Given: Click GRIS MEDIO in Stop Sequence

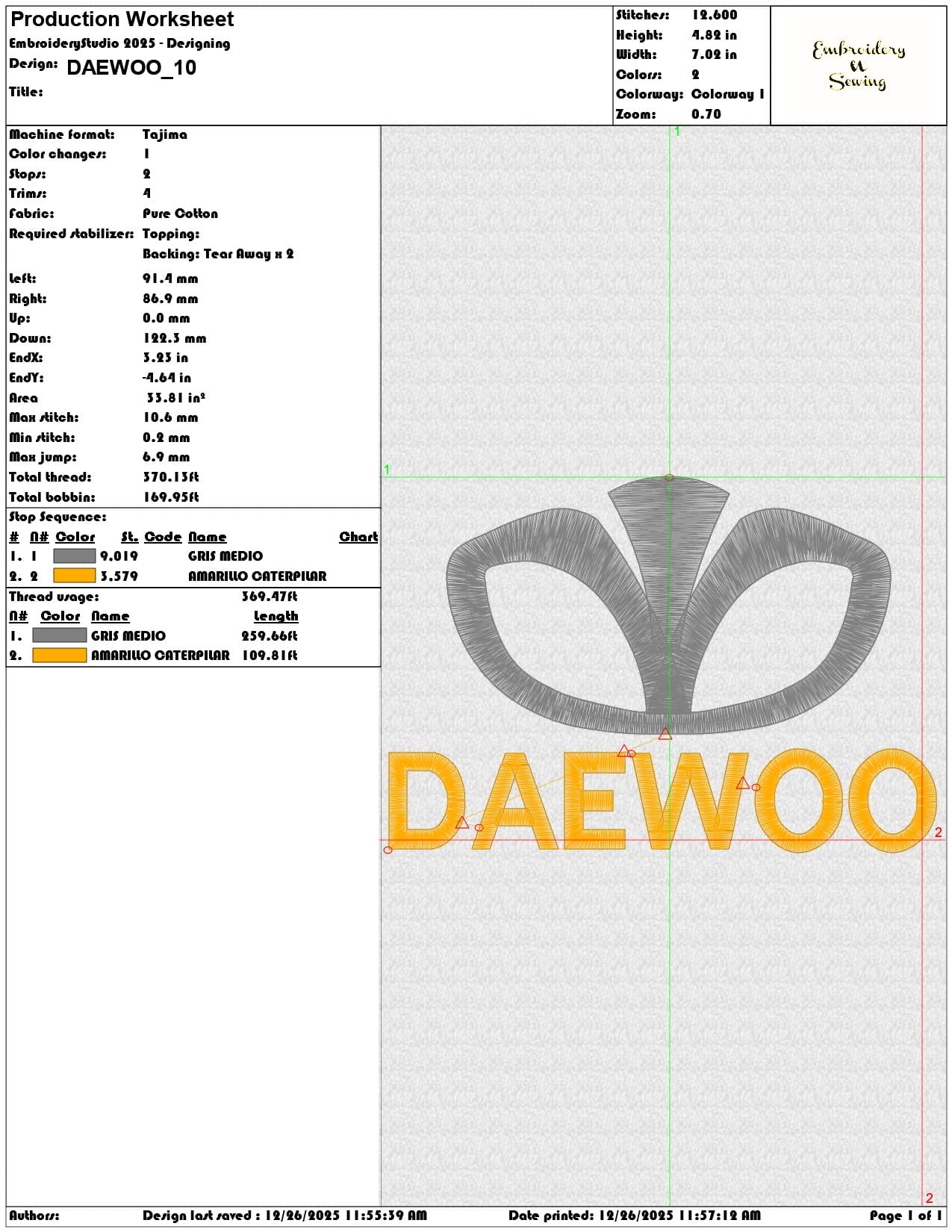Looking at the screenshot, I should pyautogui.click(x=225, y=556).
